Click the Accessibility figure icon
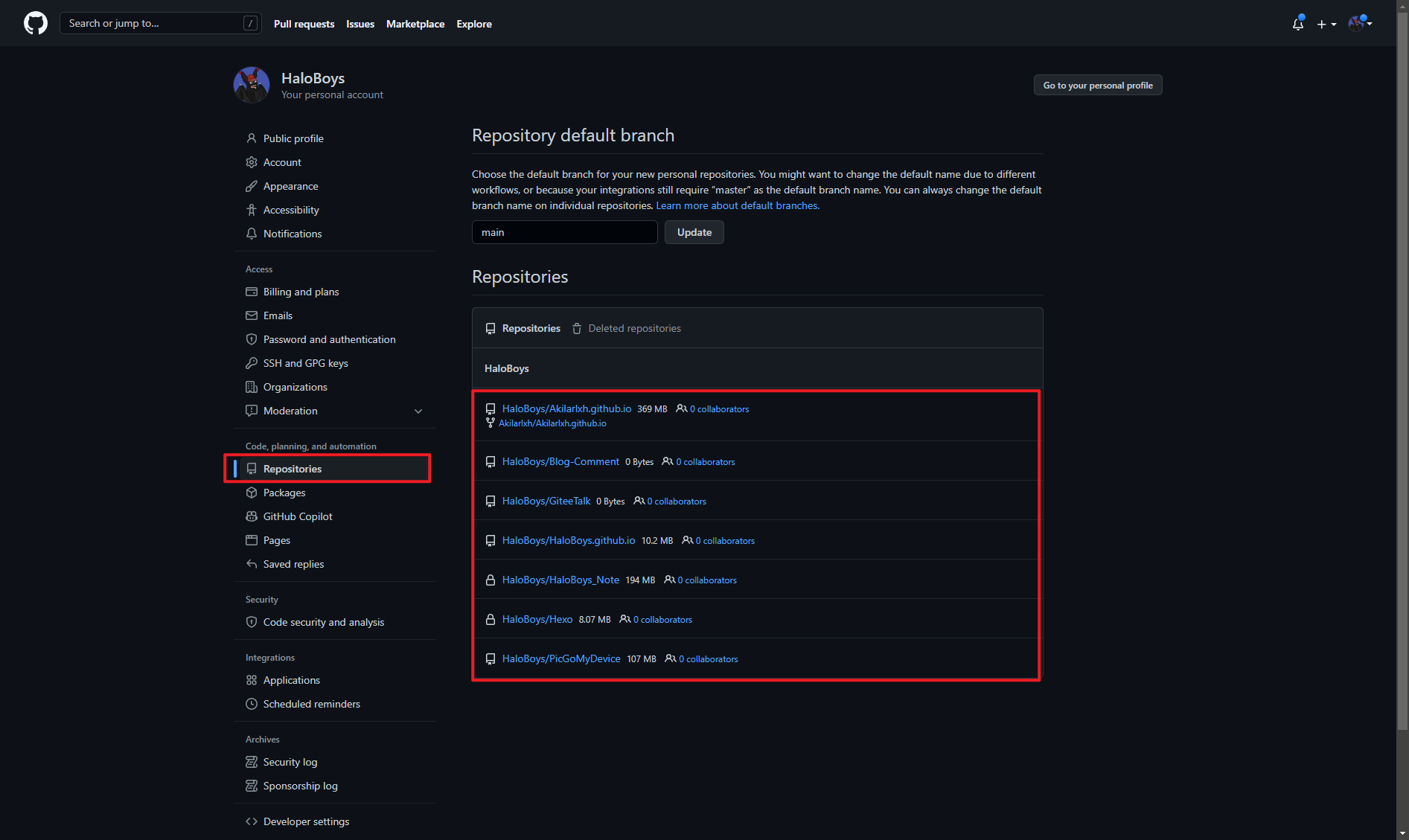The image size is (1409, 840). 252,210
